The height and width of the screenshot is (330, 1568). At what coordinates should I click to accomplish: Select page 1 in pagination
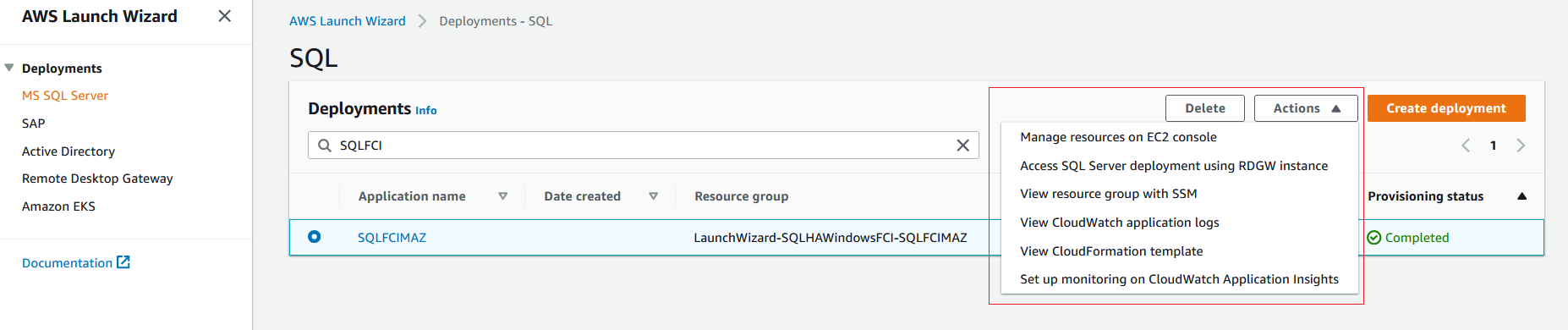click(x=1494, y=146)
